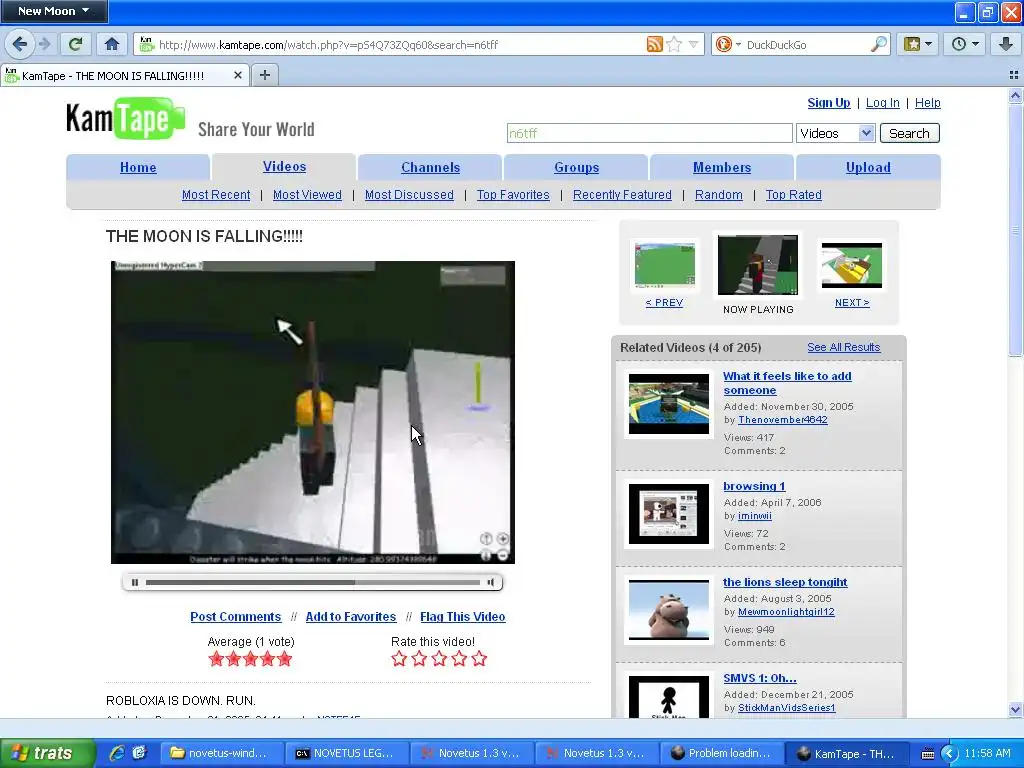The image size is (1024, 768).
Task: Click the video player volume speaker icon
Action: coord(490,582)
